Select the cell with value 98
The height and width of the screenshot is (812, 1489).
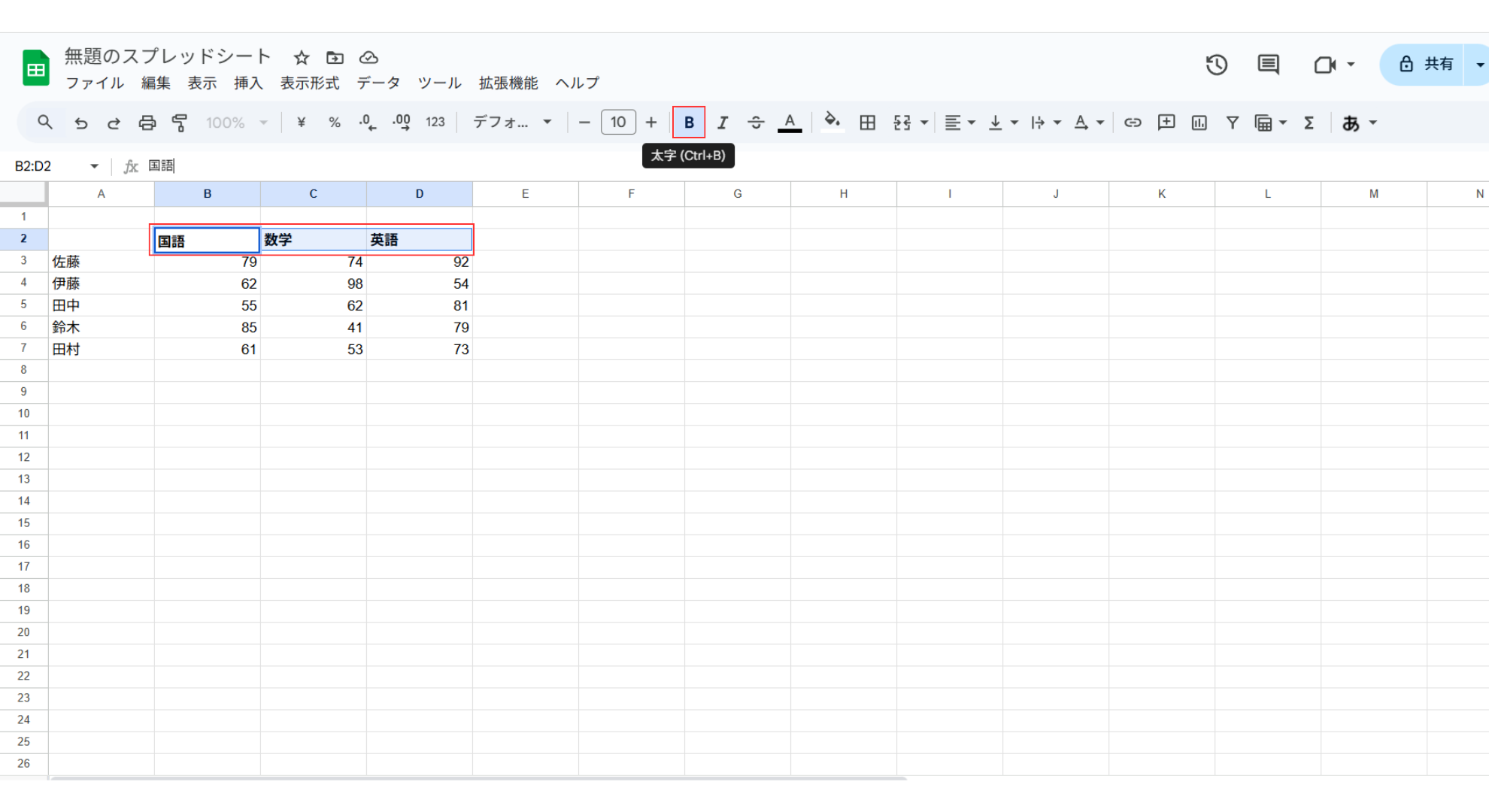(x=314, y=283)
